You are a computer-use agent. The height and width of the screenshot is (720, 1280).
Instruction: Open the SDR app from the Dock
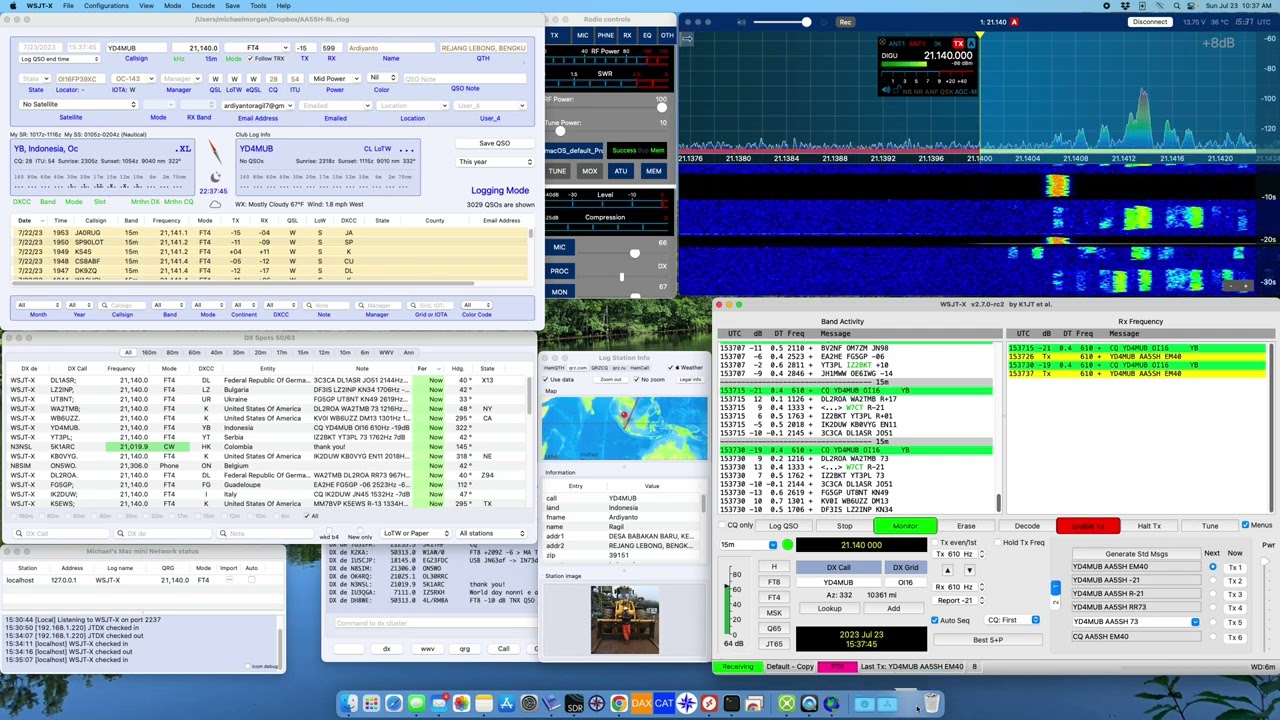pos(574,704)
